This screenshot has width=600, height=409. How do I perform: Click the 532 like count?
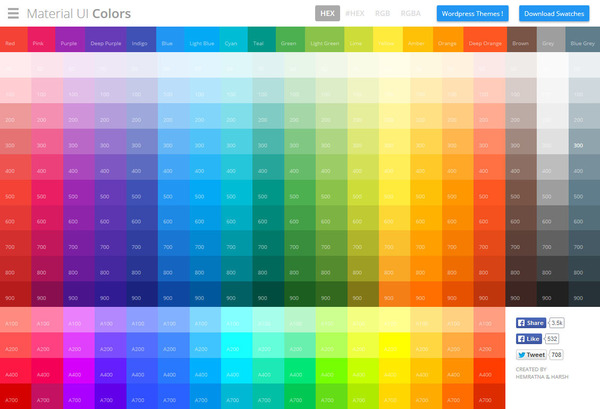[x=552, y=339]
